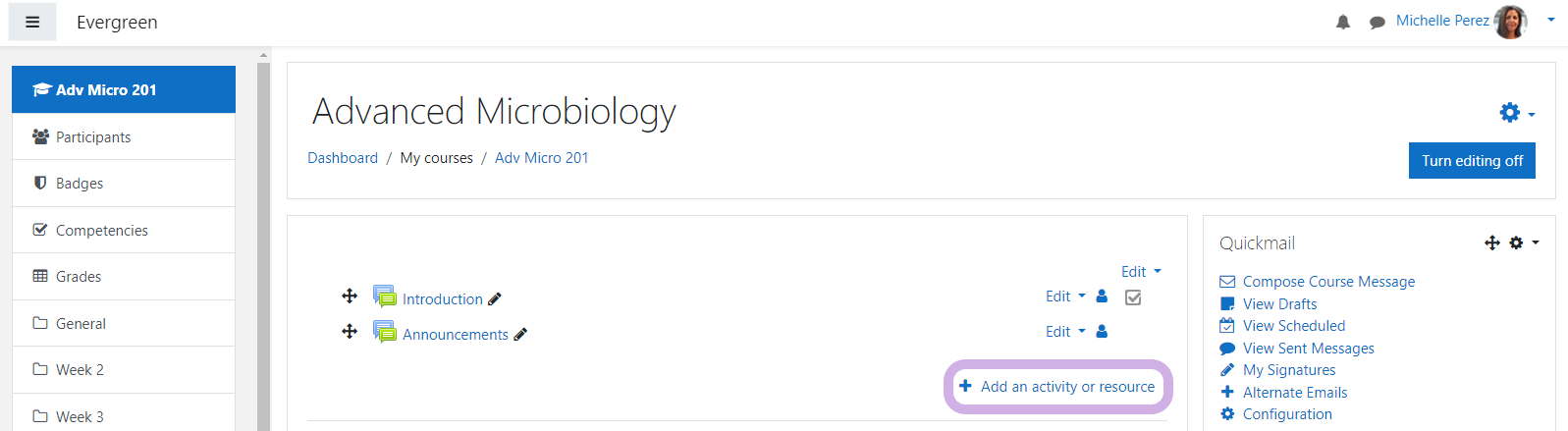The image size is (1568, 431).
Task: Click the move handle beside Introduction
Action: point(350,296)
